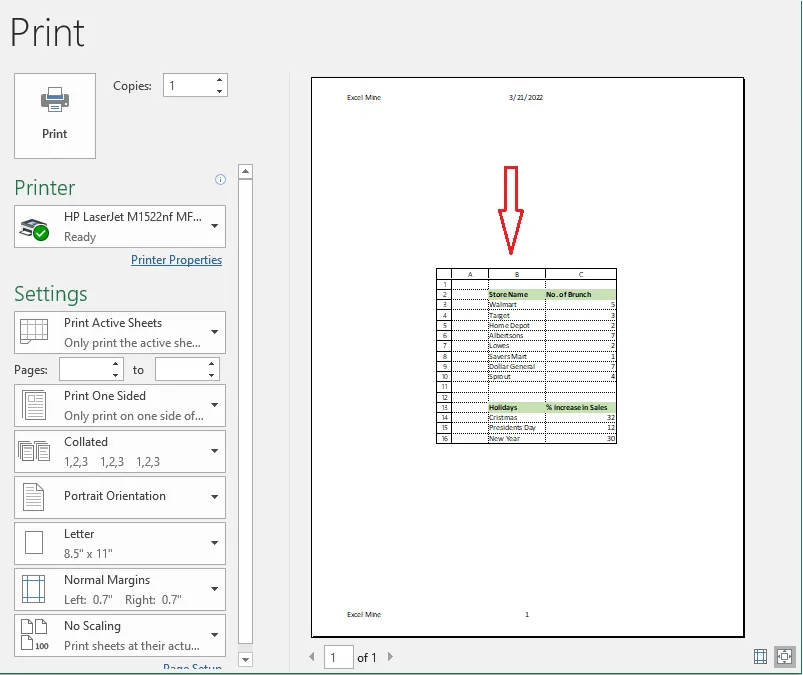Open Printer Properties link
Viewport: 803px width, 675px height.
pos(176,260)
